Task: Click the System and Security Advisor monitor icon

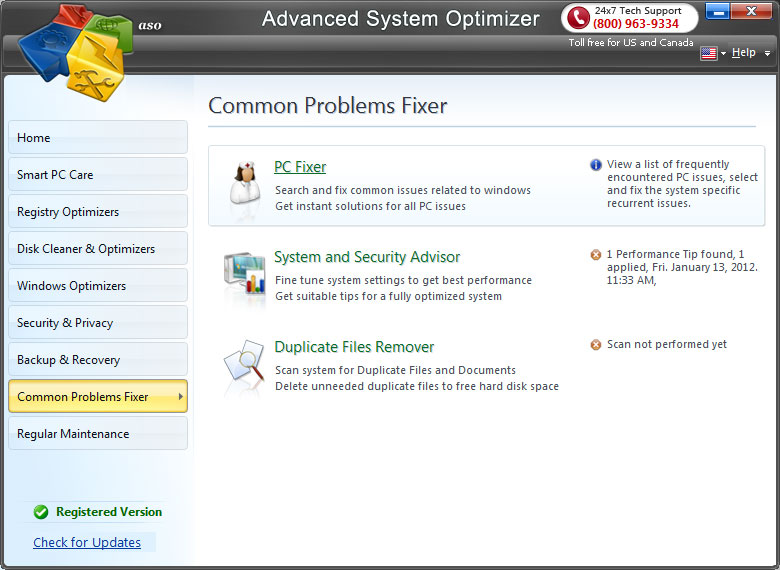Action: coord(244,273)
